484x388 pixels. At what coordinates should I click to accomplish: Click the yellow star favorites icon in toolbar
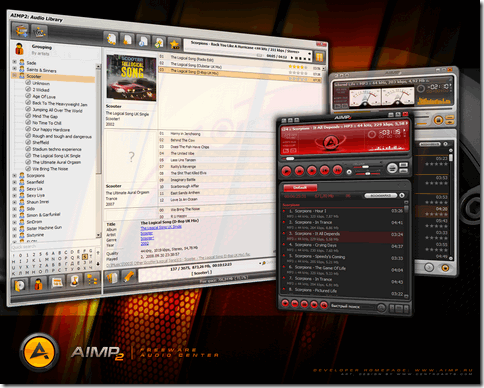[x=174, y=44]
